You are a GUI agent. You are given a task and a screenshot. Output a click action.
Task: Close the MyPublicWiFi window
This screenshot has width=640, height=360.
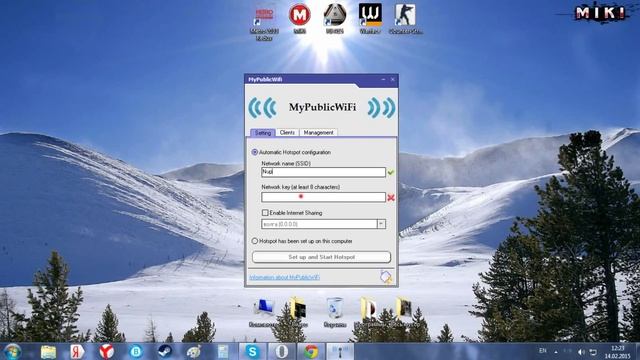393,79
